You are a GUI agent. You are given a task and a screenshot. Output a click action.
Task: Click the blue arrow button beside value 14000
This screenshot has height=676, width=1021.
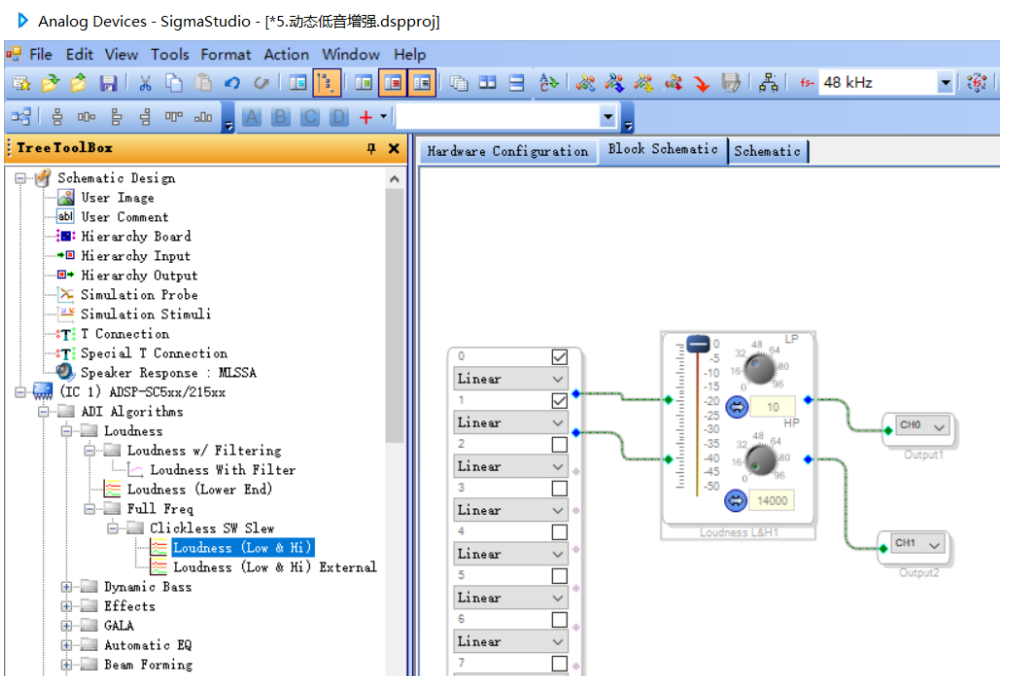pos(736,501)
